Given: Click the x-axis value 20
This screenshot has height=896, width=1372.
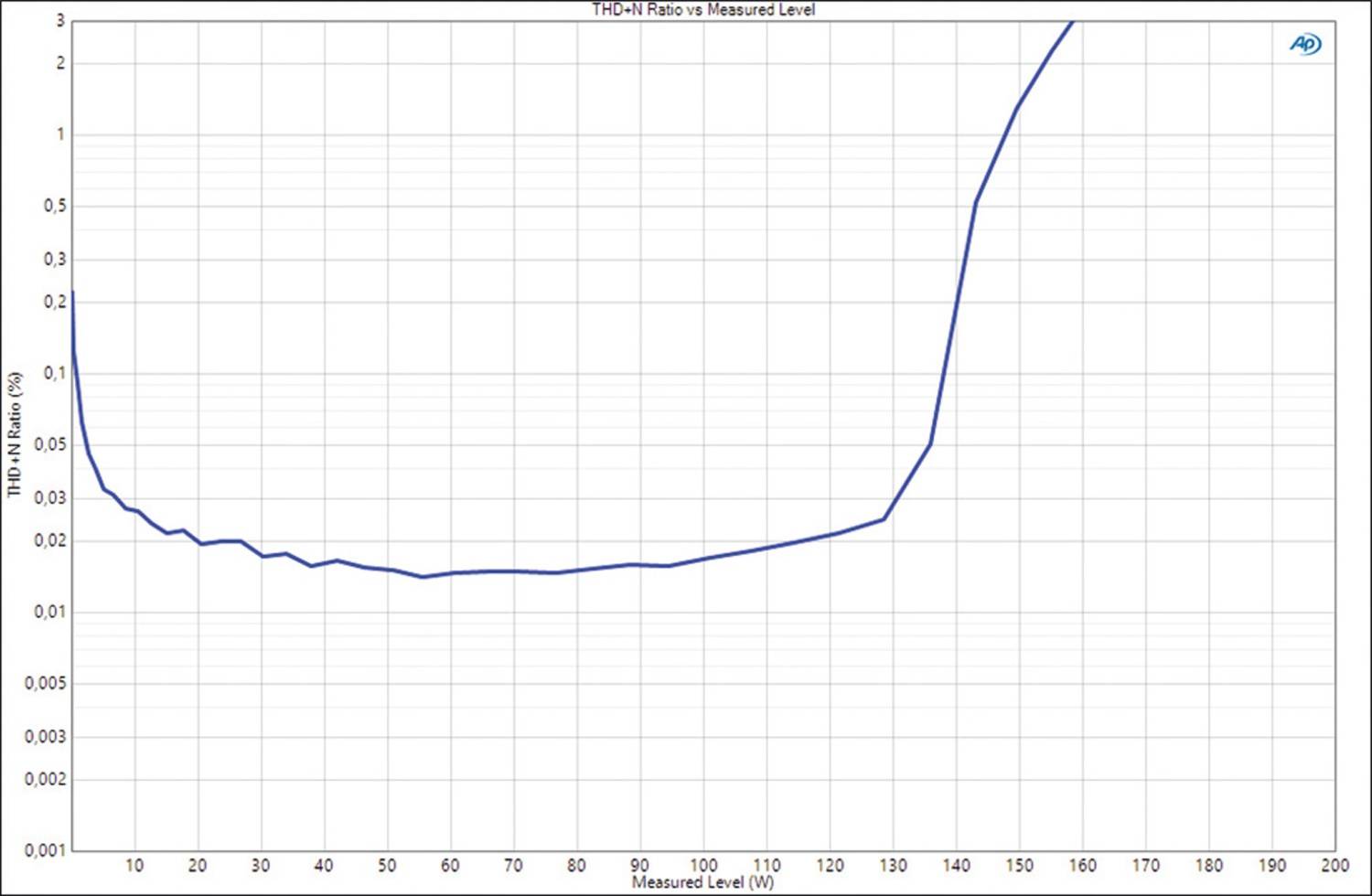Looking at the screenshot, I should click(198, 865).
